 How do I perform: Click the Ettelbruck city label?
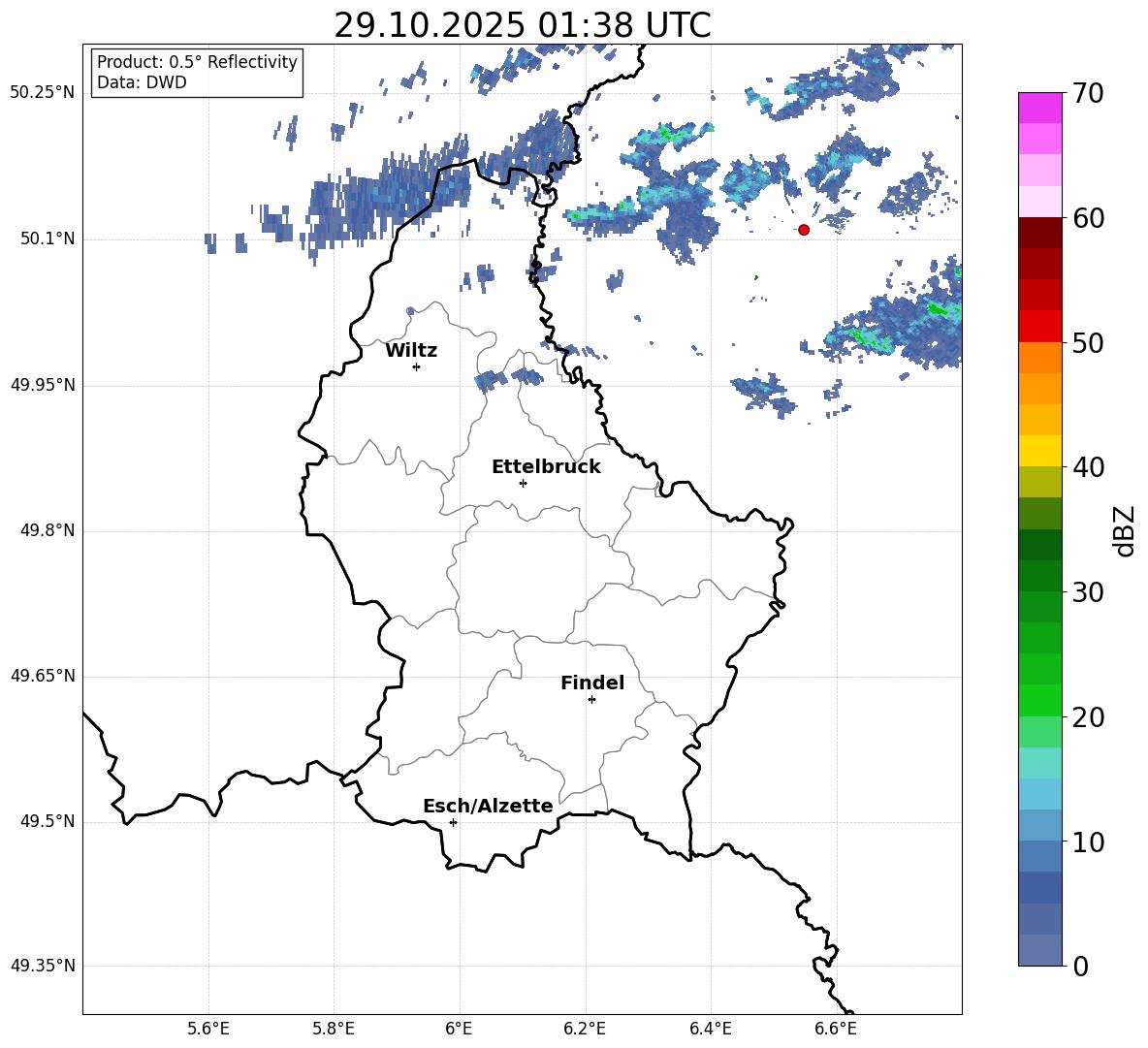click(546, 467)
